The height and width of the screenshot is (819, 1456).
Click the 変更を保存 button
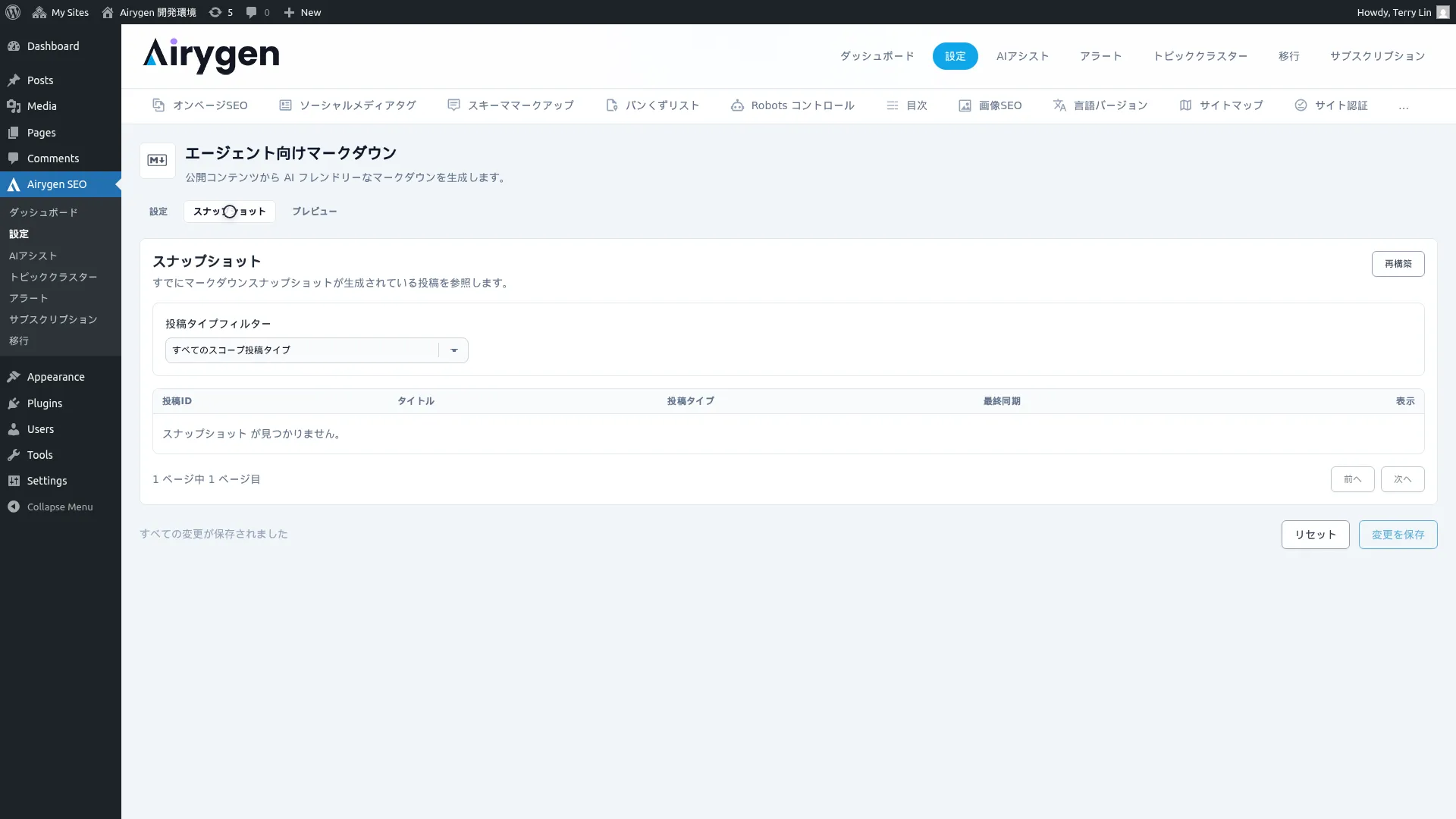point(1398,535)
